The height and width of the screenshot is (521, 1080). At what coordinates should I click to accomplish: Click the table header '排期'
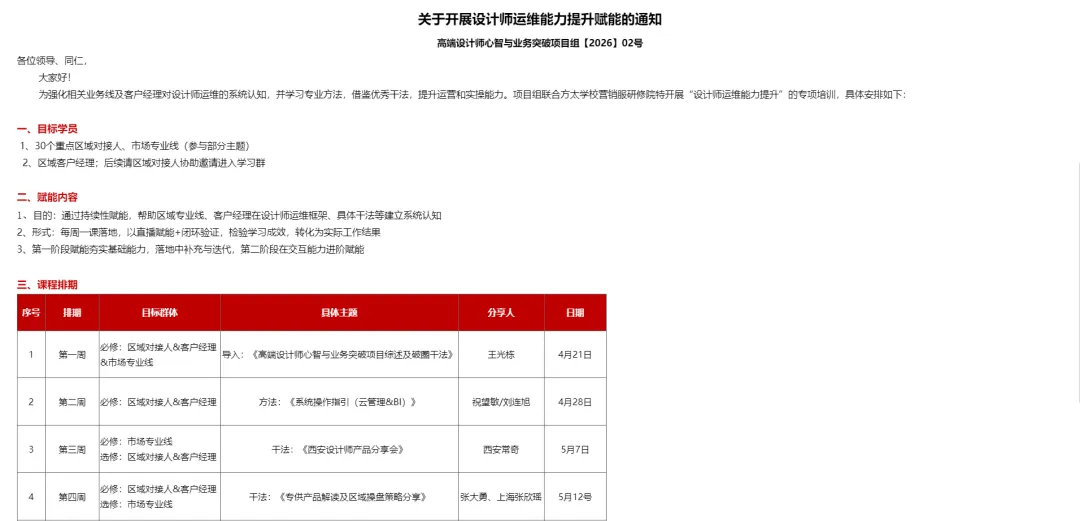tap(72, 312)
